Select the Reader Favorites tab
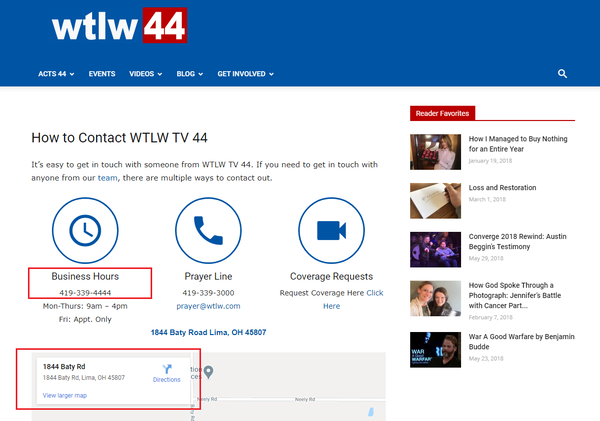 click(x=442, y=113)
